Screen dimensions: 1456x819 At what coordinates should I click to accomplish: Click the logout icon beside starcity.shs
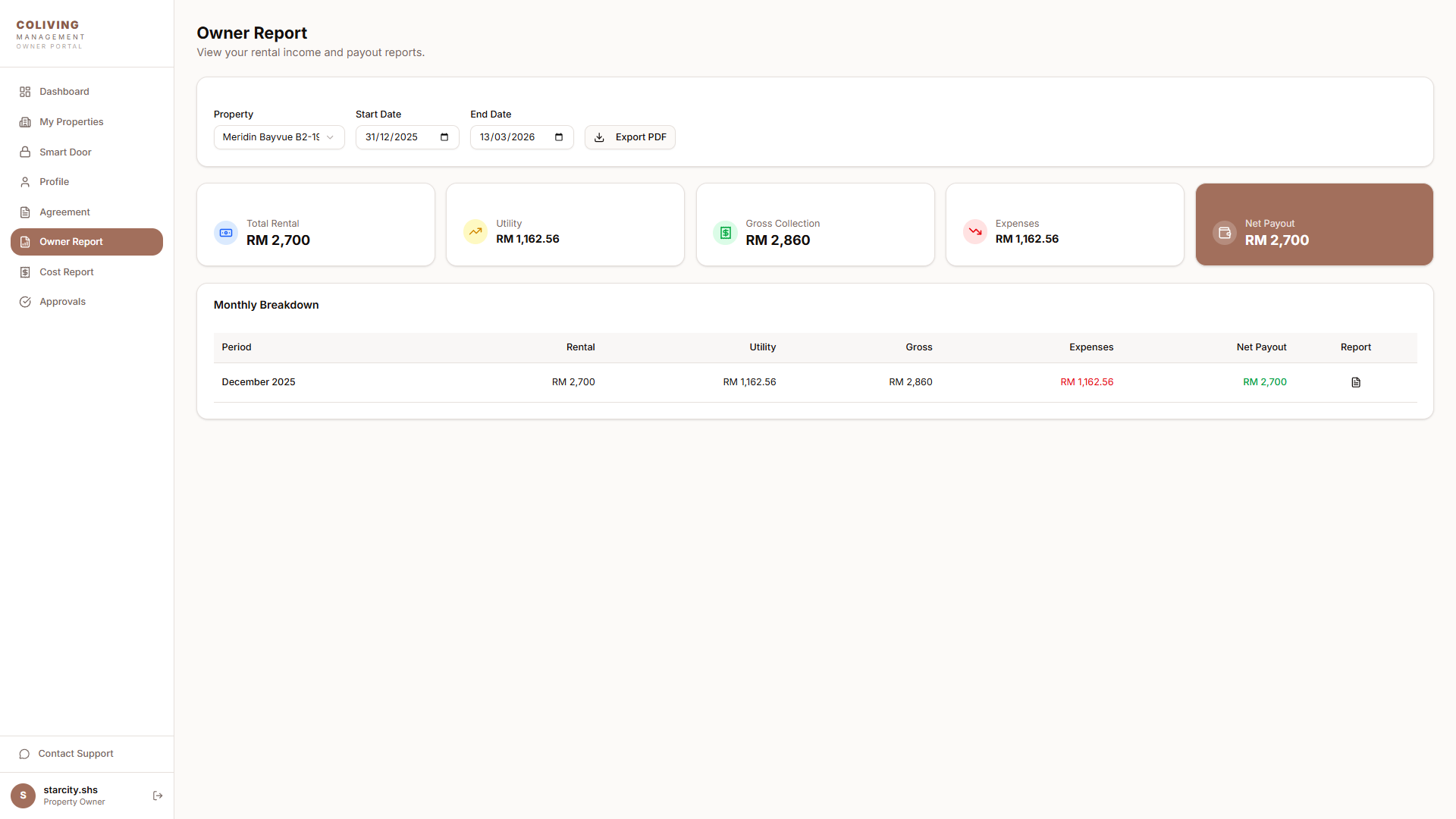[x=158, y=795]
